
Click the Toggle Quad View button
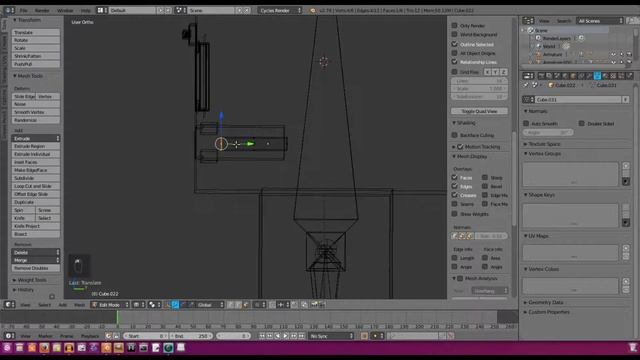click(x=479, y=111)
